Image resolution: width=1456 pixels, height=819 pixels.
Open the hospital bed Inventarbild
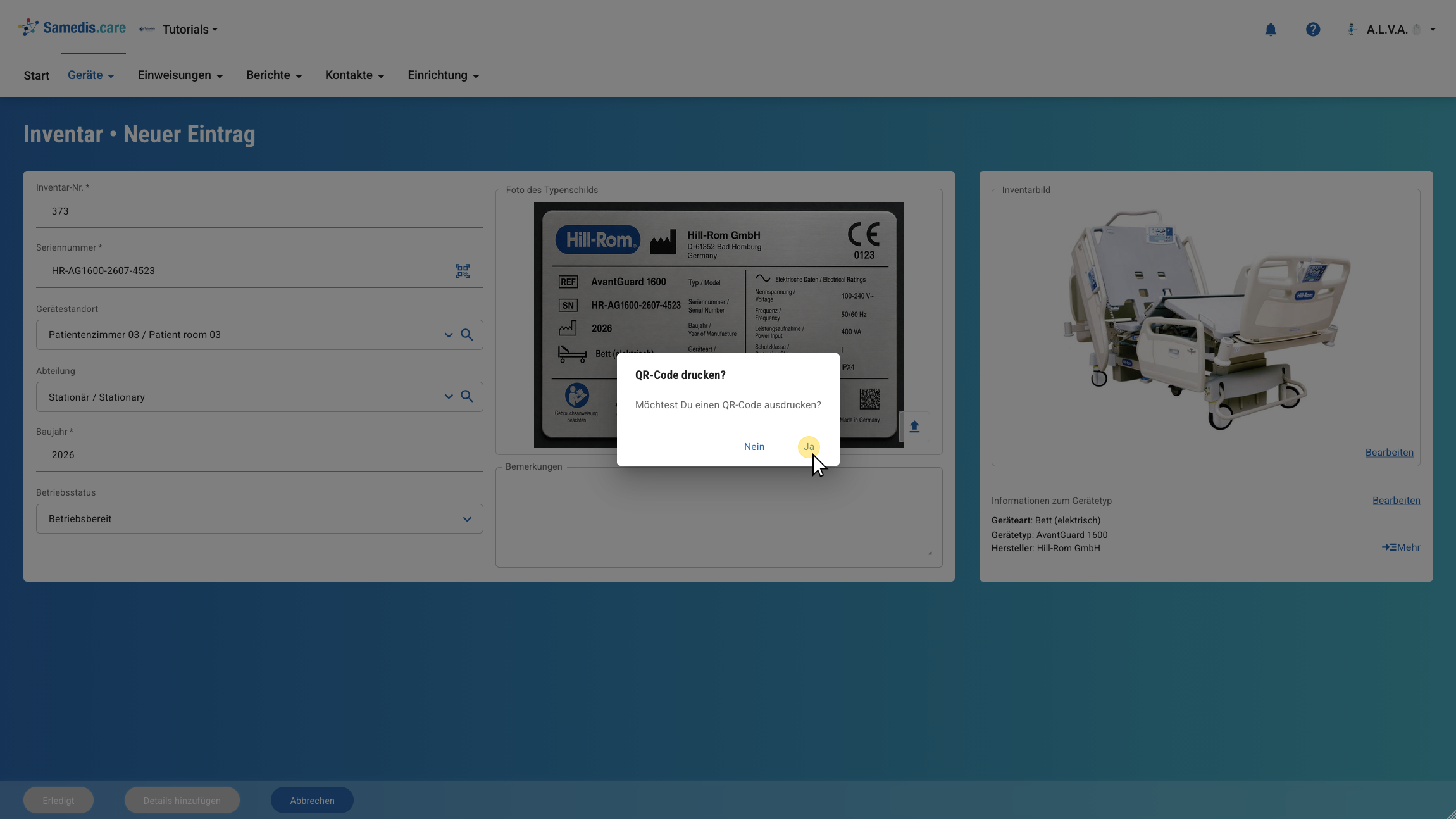(x=1206, y=320)
